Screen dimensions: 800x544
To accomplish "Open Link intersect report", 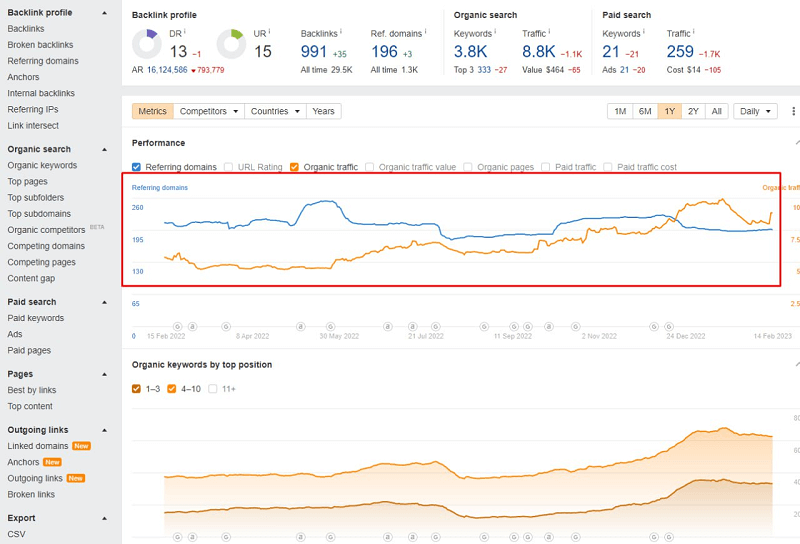I will coord(33,126).
